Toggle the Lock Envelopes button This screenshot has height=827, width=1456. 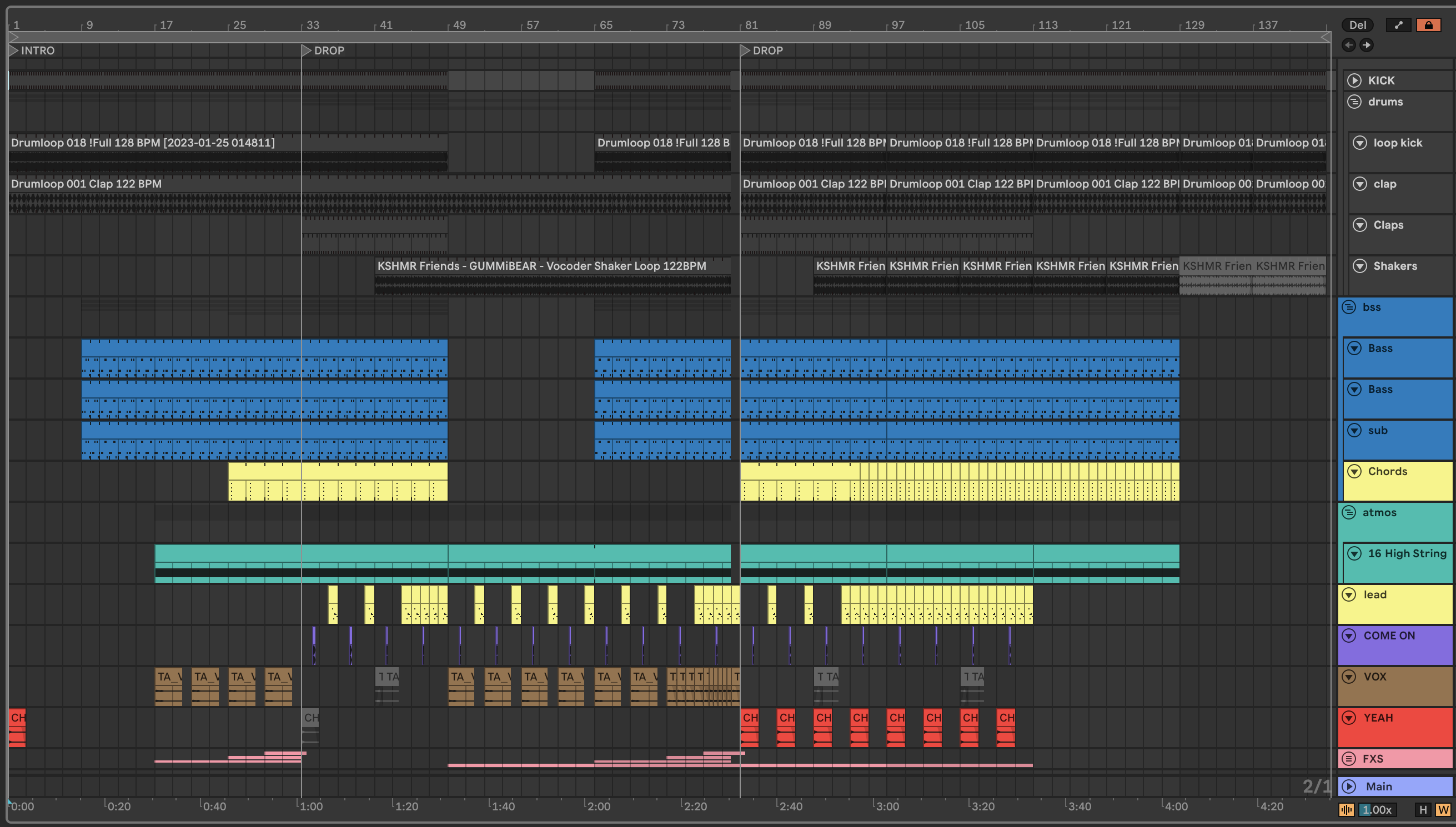pos(1428,25)
